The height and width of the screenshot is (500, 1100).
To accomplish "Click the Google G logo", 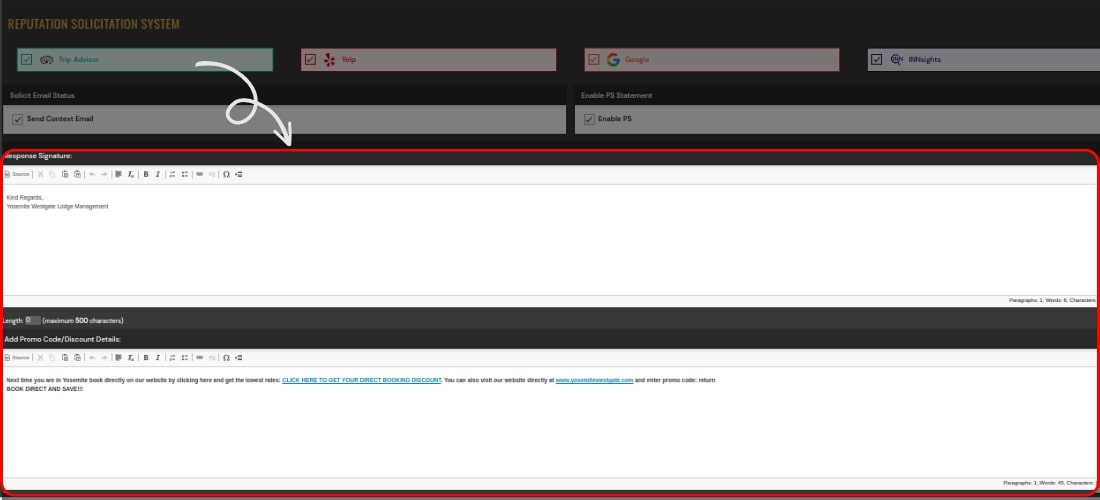I will (x=613, y=60).
